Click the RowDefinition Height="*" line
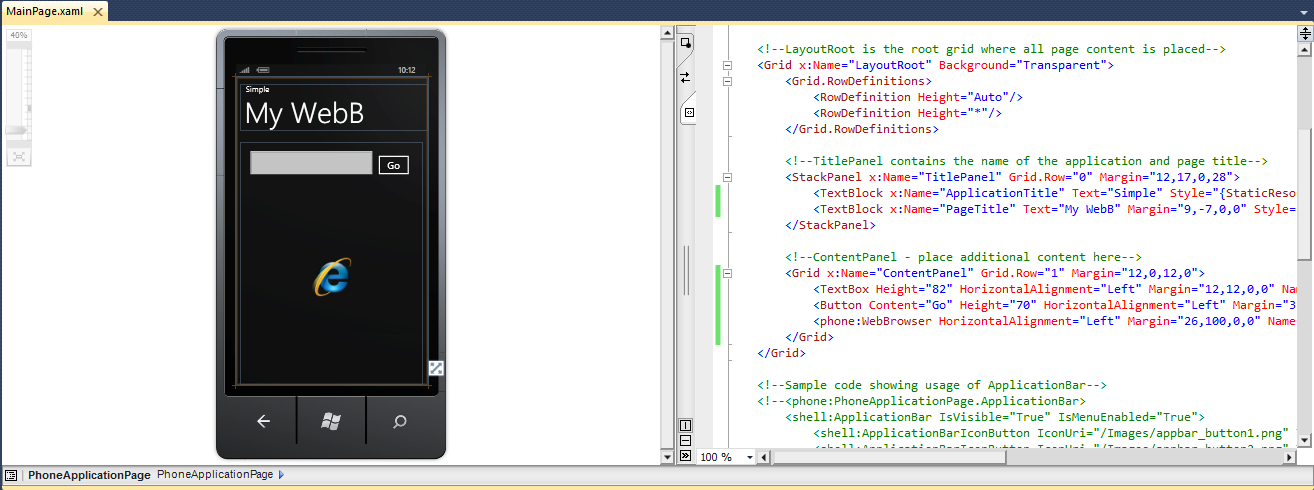The width and height of the screenshot is (1314, 490). point(908,113)
